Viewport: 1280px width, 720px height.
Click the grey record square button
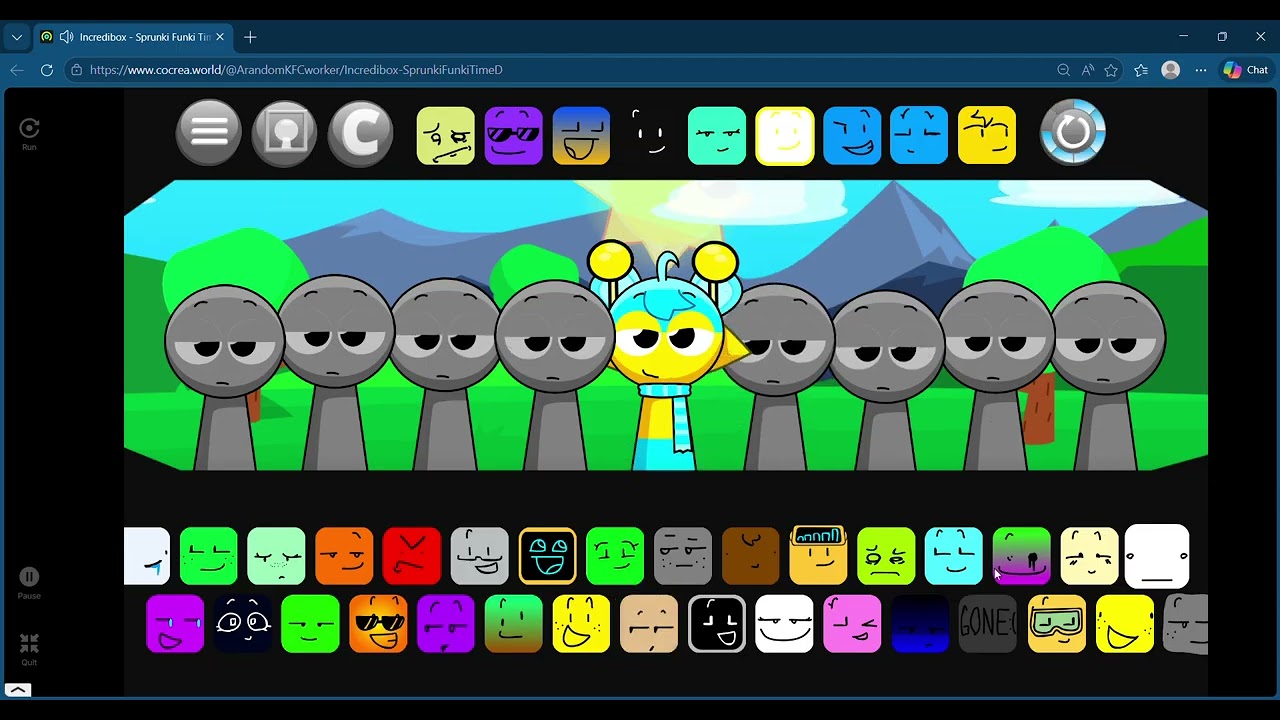[285, 132]
